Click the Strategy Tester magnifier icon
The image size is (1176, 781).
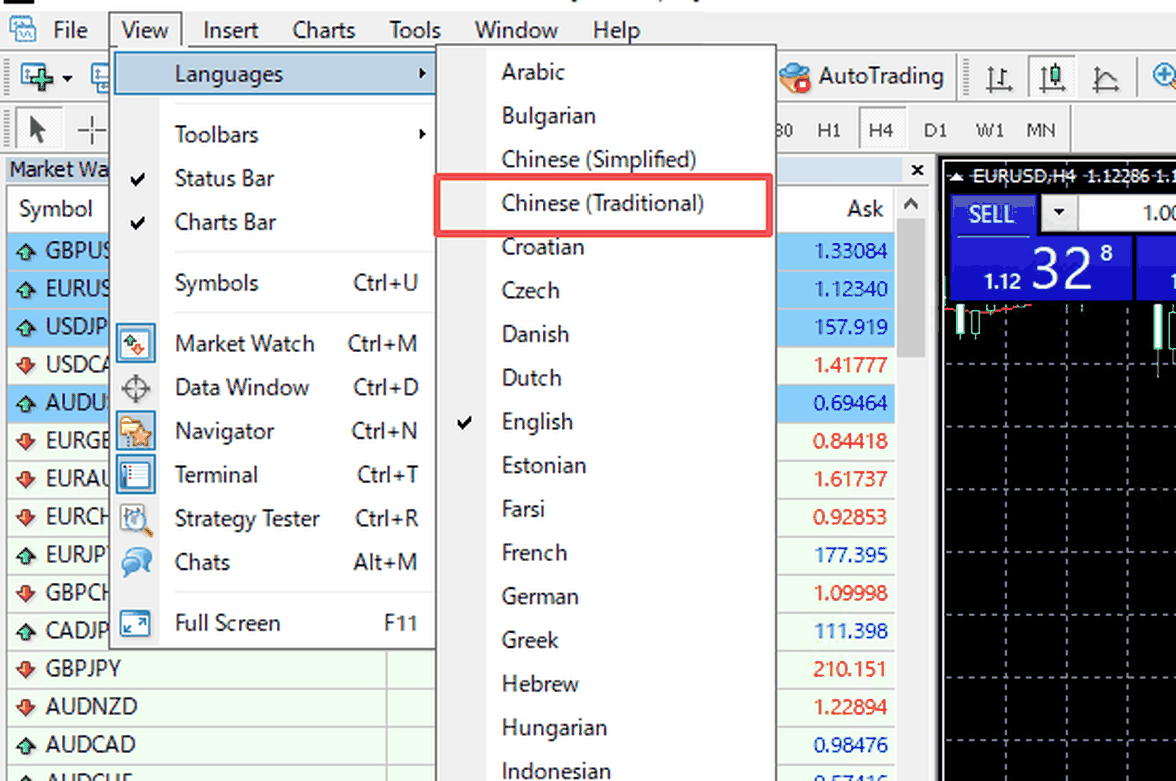click(x=136, y=519)
